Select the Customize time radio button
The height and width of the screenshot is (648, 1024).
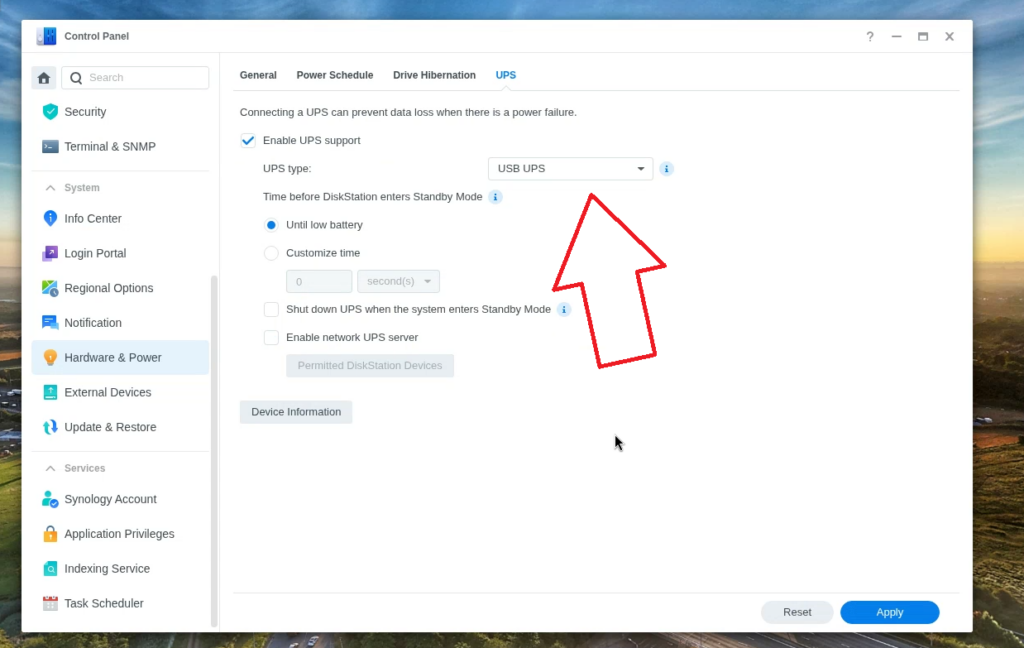271,253
